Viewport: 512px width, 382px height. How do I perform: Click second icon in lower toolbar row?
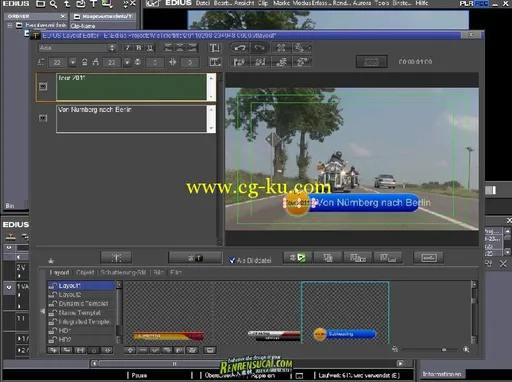point(260,62)
